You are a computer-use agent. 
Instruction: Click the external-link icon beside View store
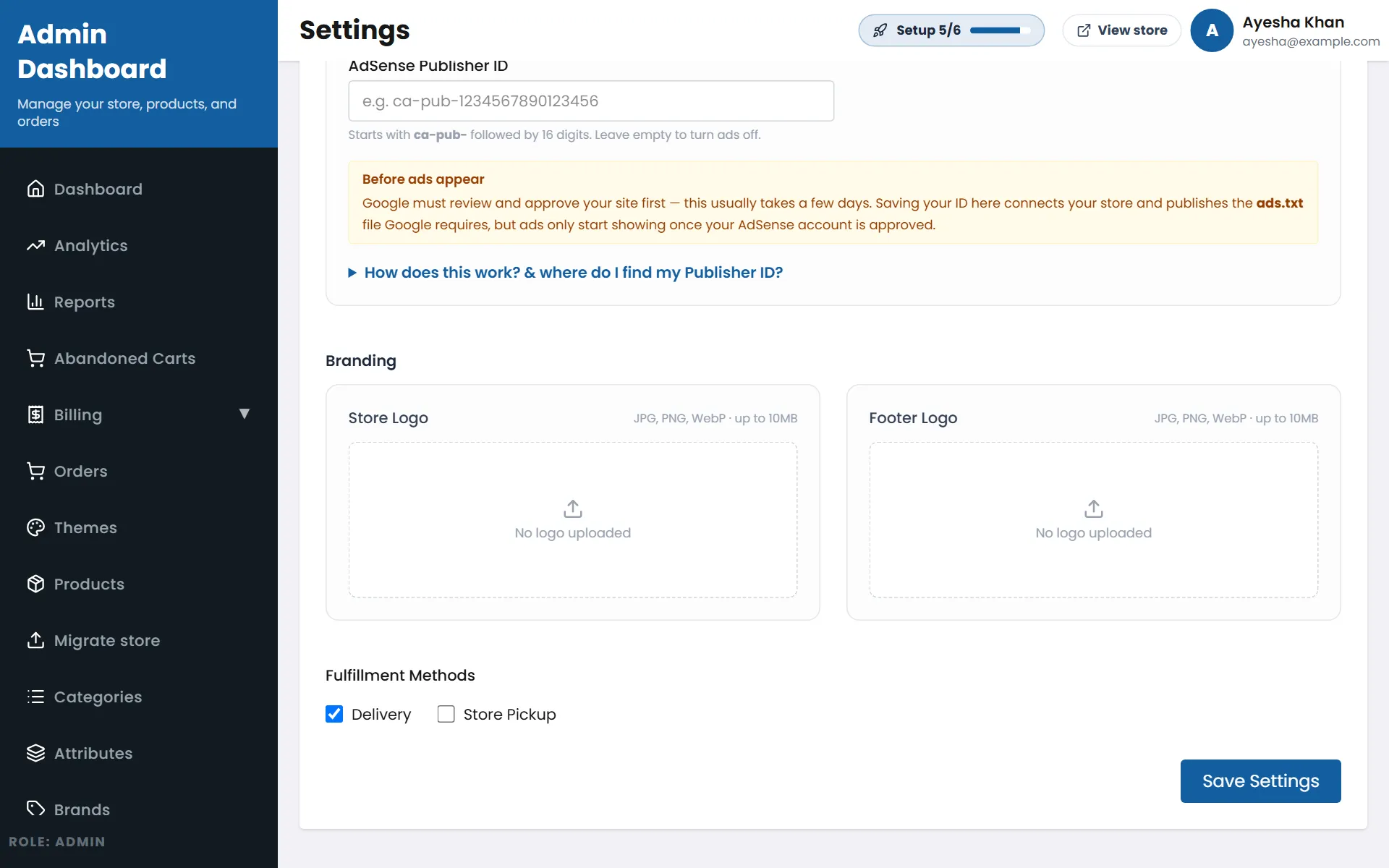[1084, 30]
